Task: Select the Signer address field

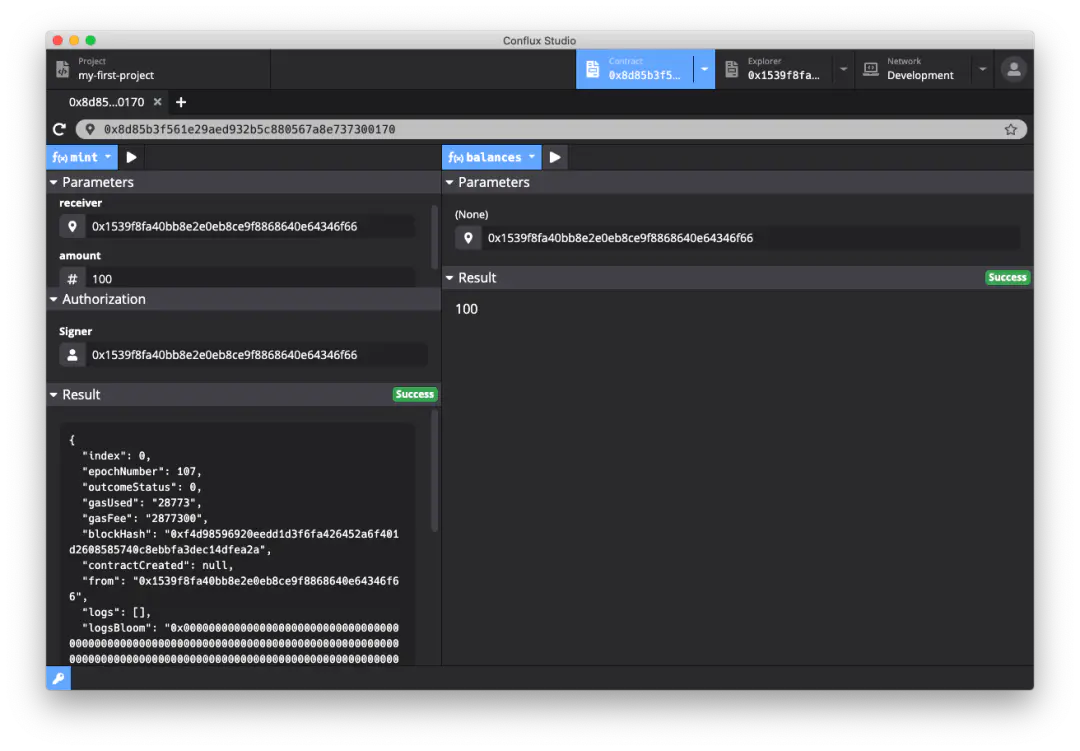Action: [x=256, y=355]
